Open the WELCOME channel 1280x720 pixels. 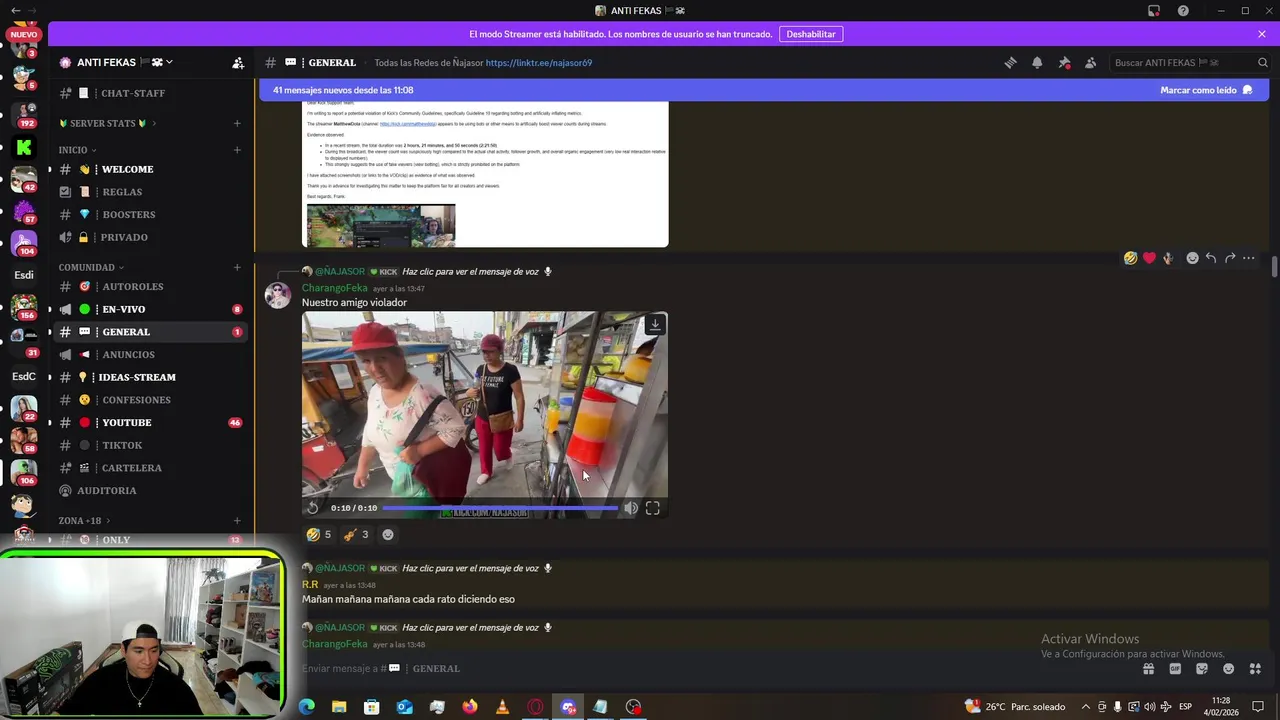150,169
